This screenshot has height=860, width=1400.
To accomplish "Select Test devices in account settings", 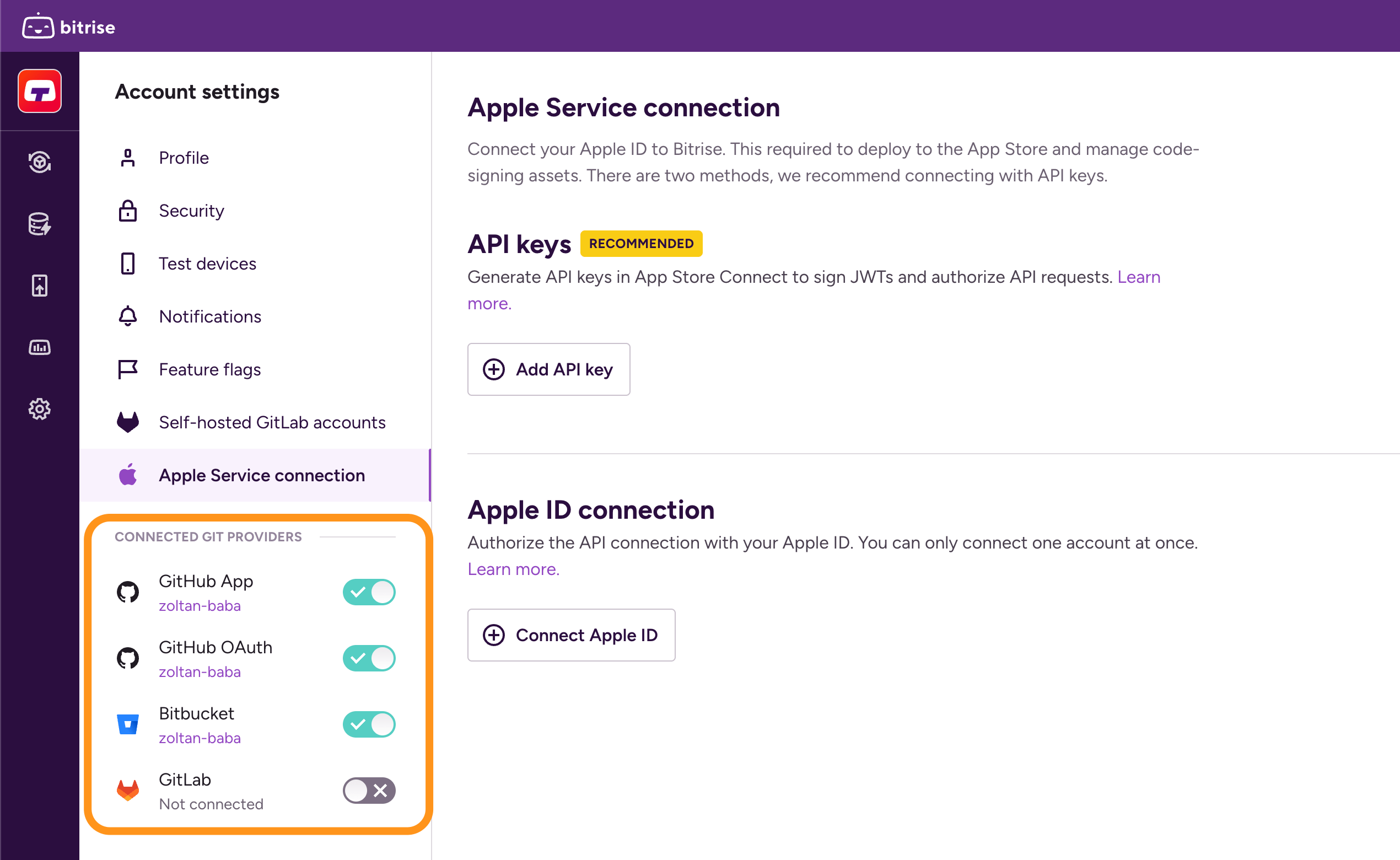I will tap(255, 264).
